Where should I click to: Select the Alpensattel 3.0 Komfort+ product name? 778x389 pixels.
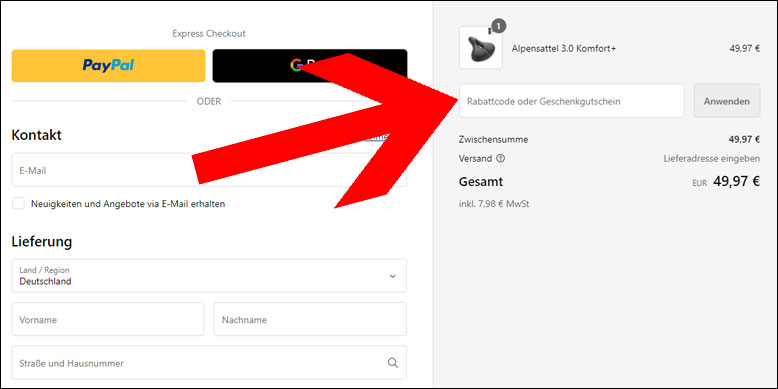[564, 49]
